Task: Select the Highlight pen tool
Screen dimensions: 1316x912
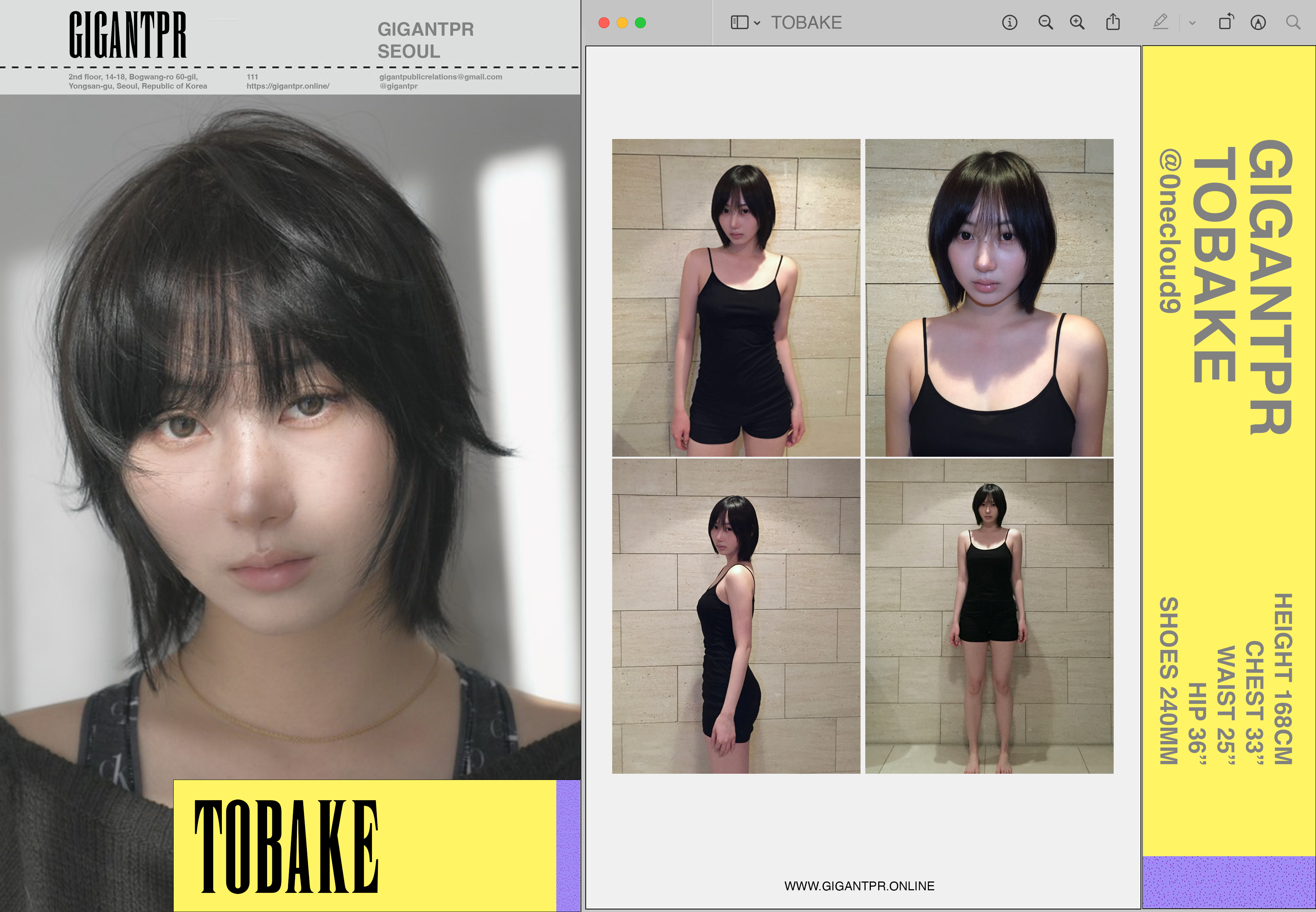Action: click(1160, 23)
